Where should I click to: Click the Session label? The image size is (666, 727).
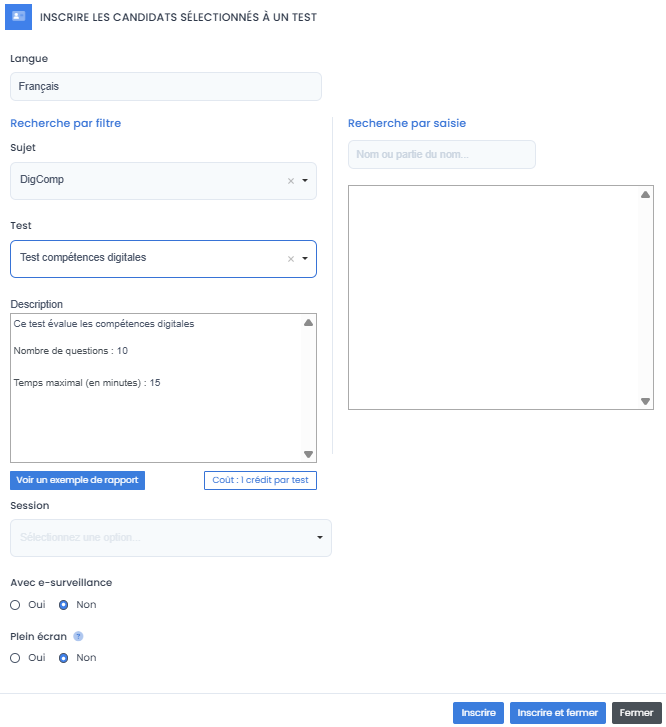(x=30, y=505)
